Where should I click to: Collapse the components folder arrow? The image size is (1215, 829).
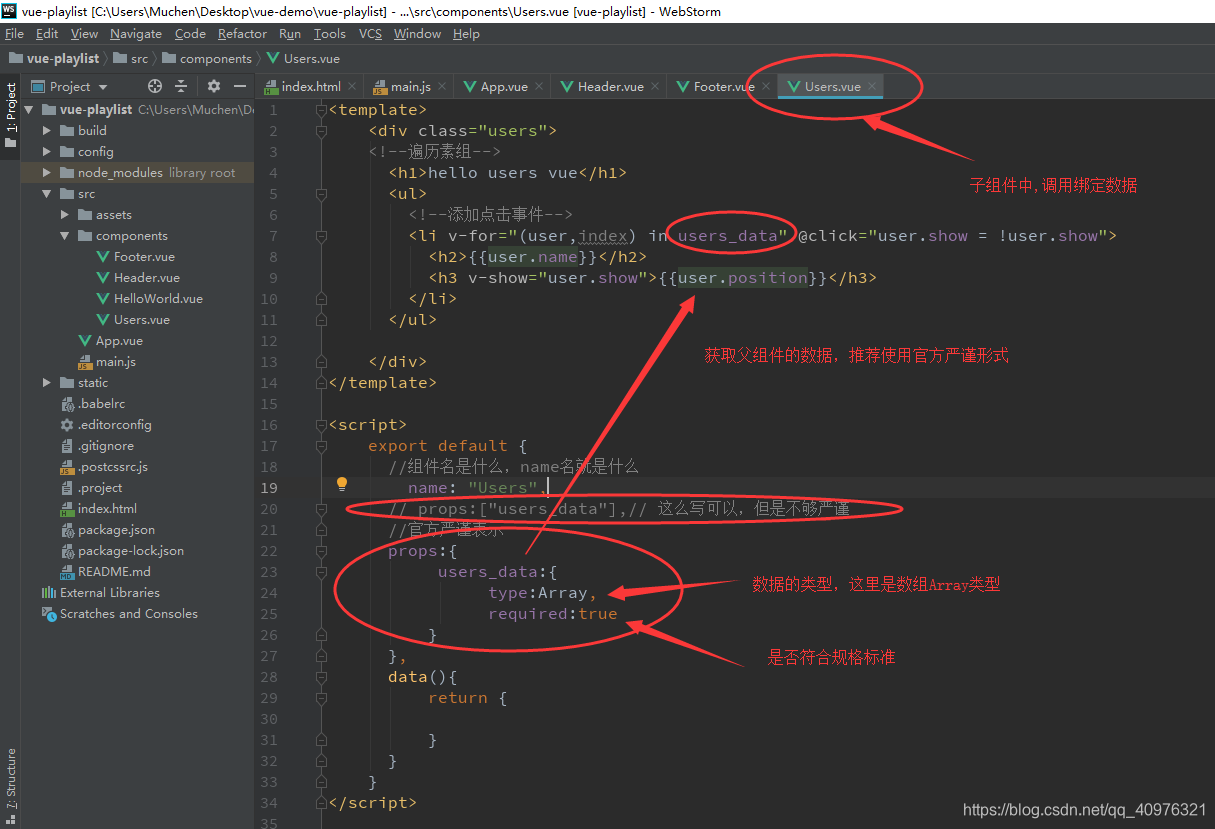[65, 236]
